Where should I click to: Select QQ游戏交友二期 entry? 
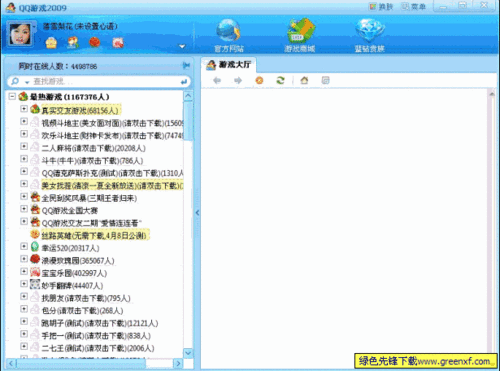click(x=92, y=223)
